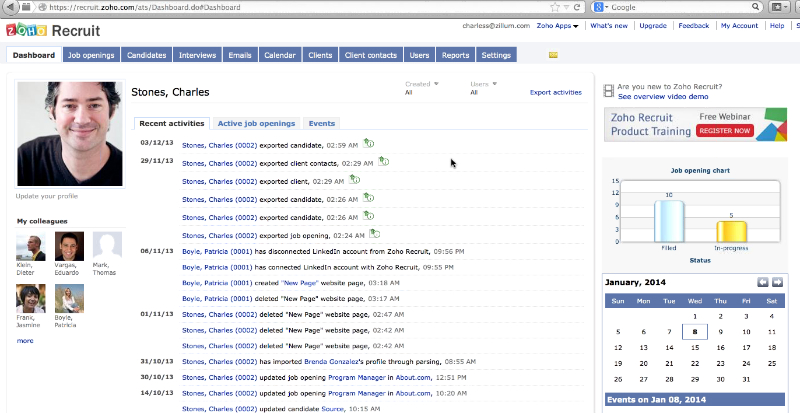800x413 pixels.
Task: Click the Register Now webinar button
Action: [725, 131]
